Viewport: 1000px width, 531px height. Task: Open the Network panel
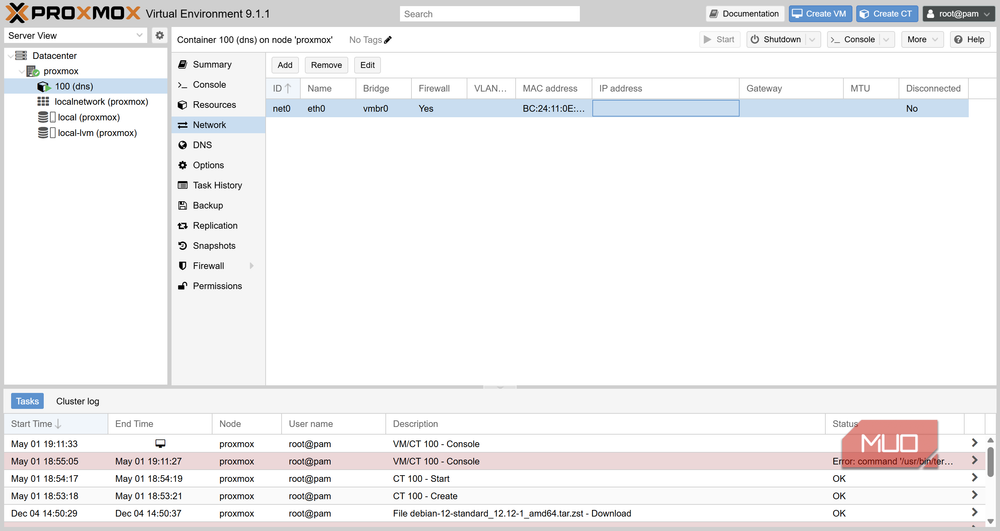point(218,125)
